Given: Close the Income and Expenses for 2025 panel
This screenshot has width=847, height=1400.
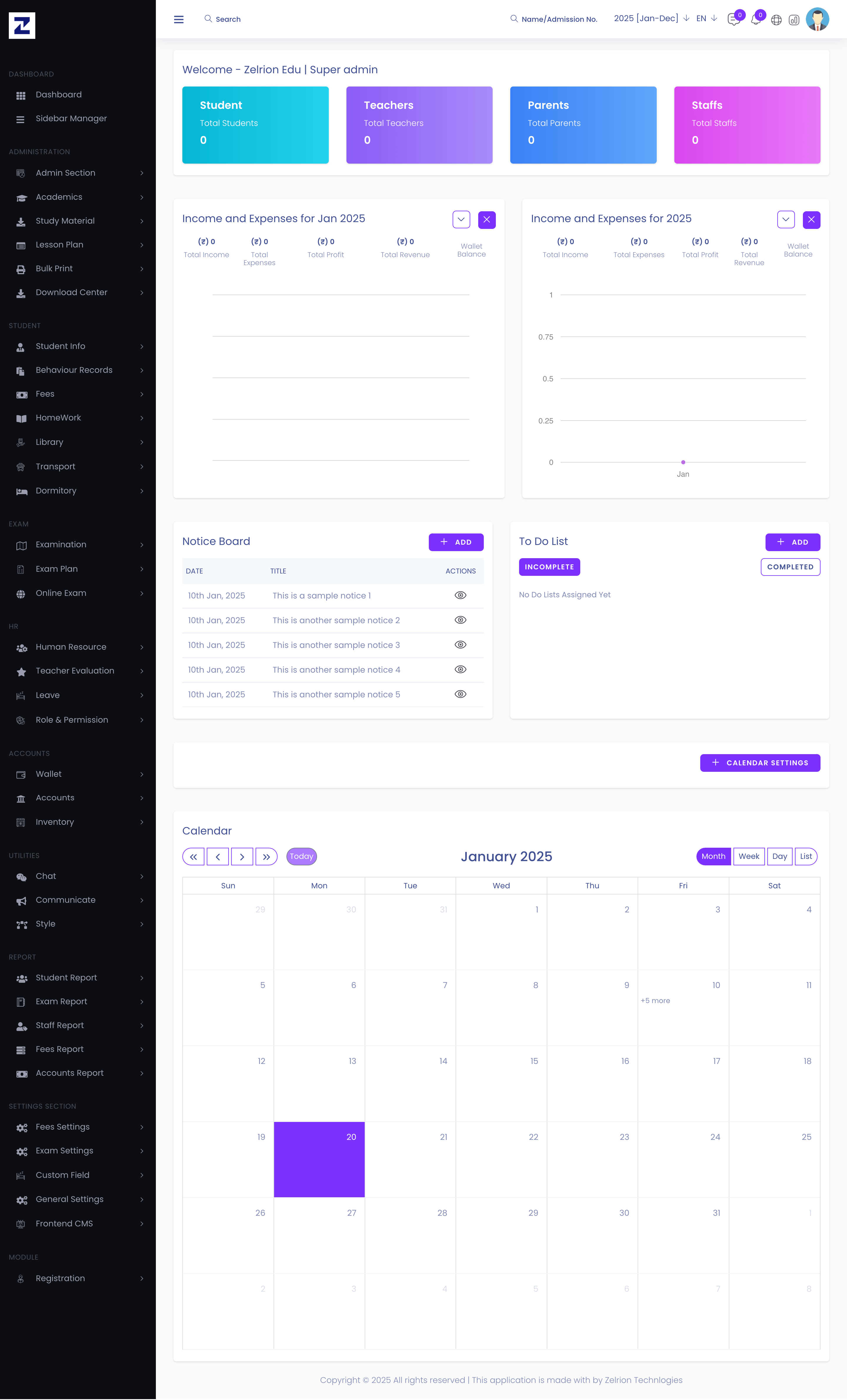Looking at the screenshot, I should pos(811,219).
